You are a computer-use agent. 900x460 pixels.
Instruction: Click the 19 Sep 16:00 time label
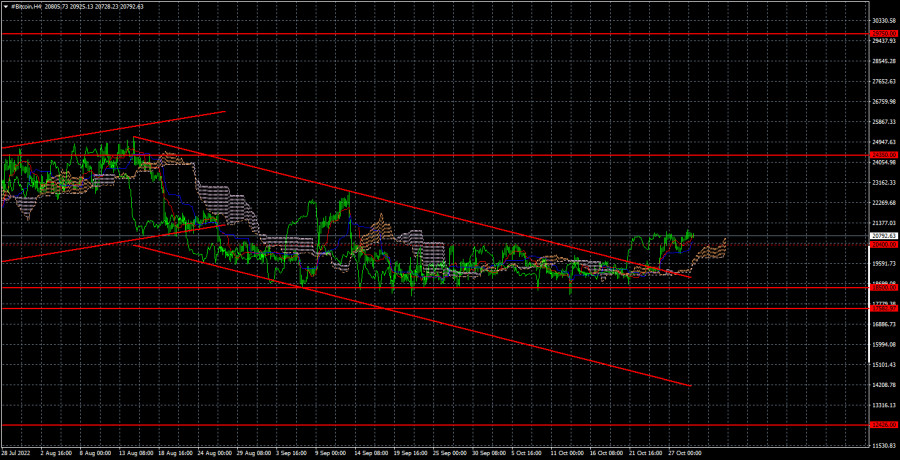tap(411, 453)
